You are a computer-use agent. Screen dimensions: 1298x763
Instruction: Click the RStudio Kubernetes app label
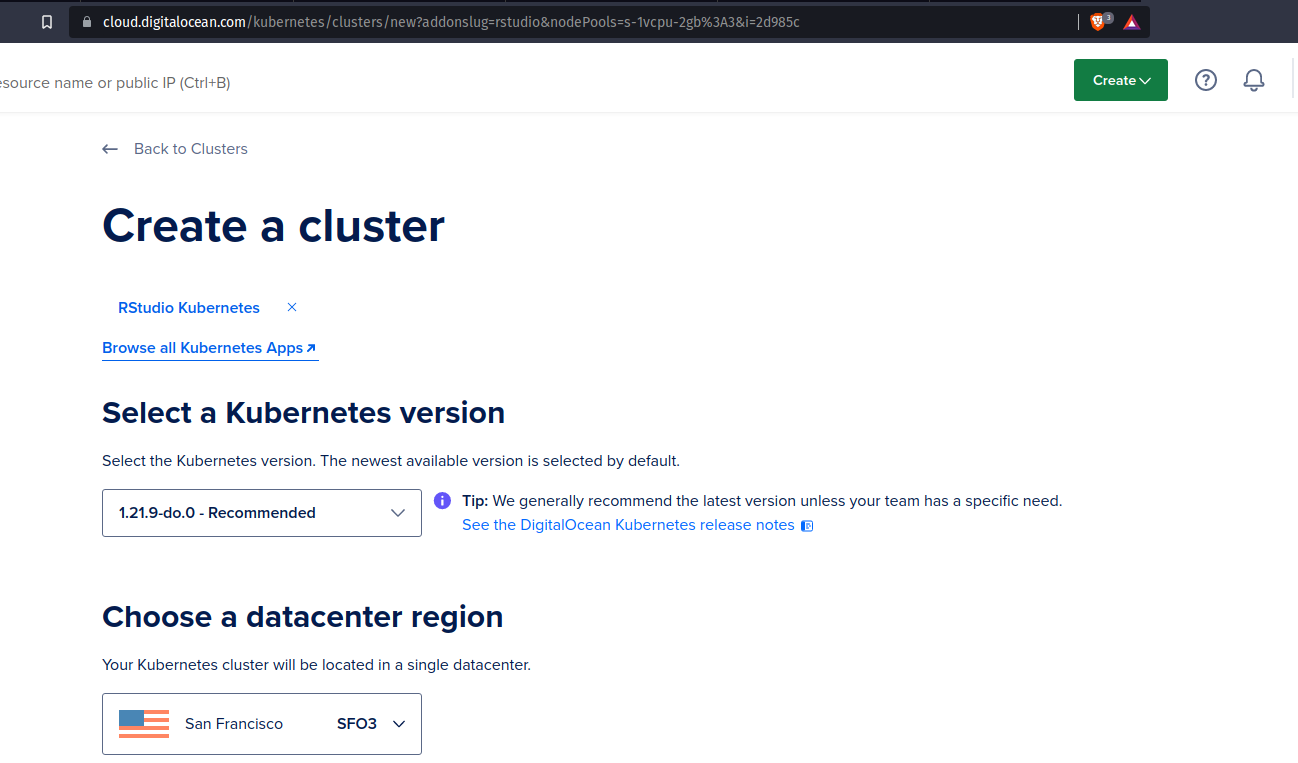(189, 308)
